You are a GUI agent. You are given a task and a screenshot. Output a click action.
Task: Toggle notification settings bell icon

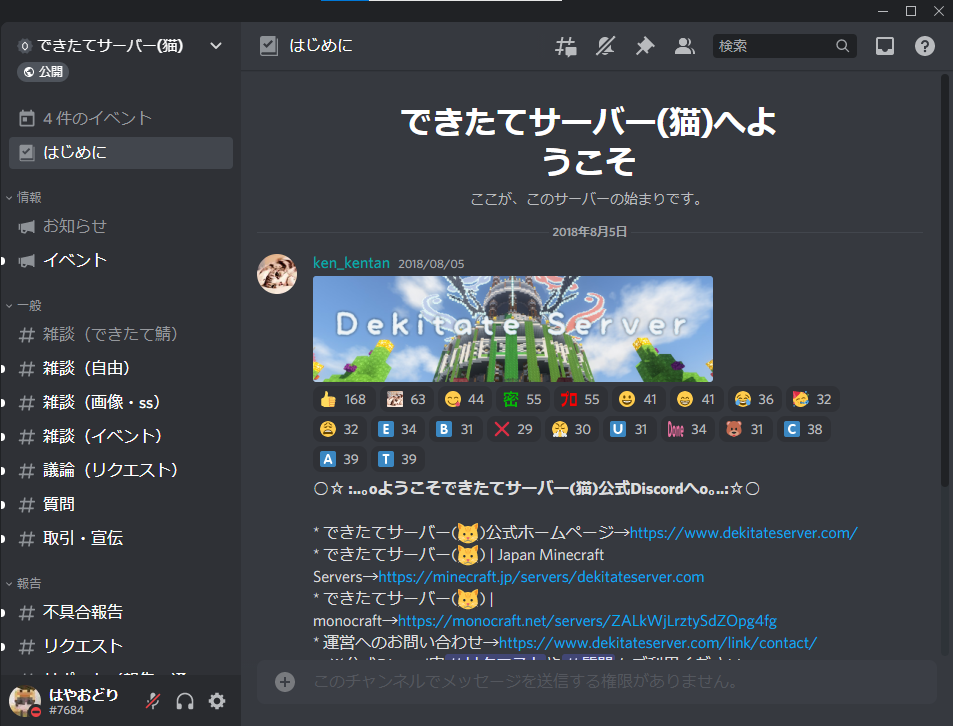(x=605, y=46)
